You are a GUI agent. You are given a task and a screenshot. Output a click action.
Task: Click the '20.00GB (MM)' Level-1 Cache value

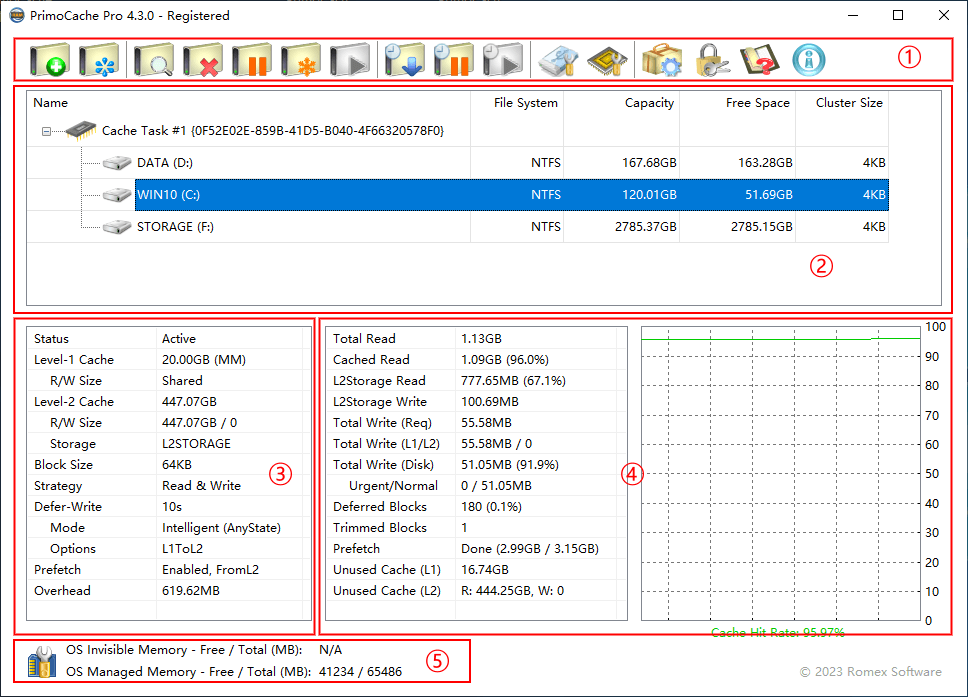pos(204,359)
